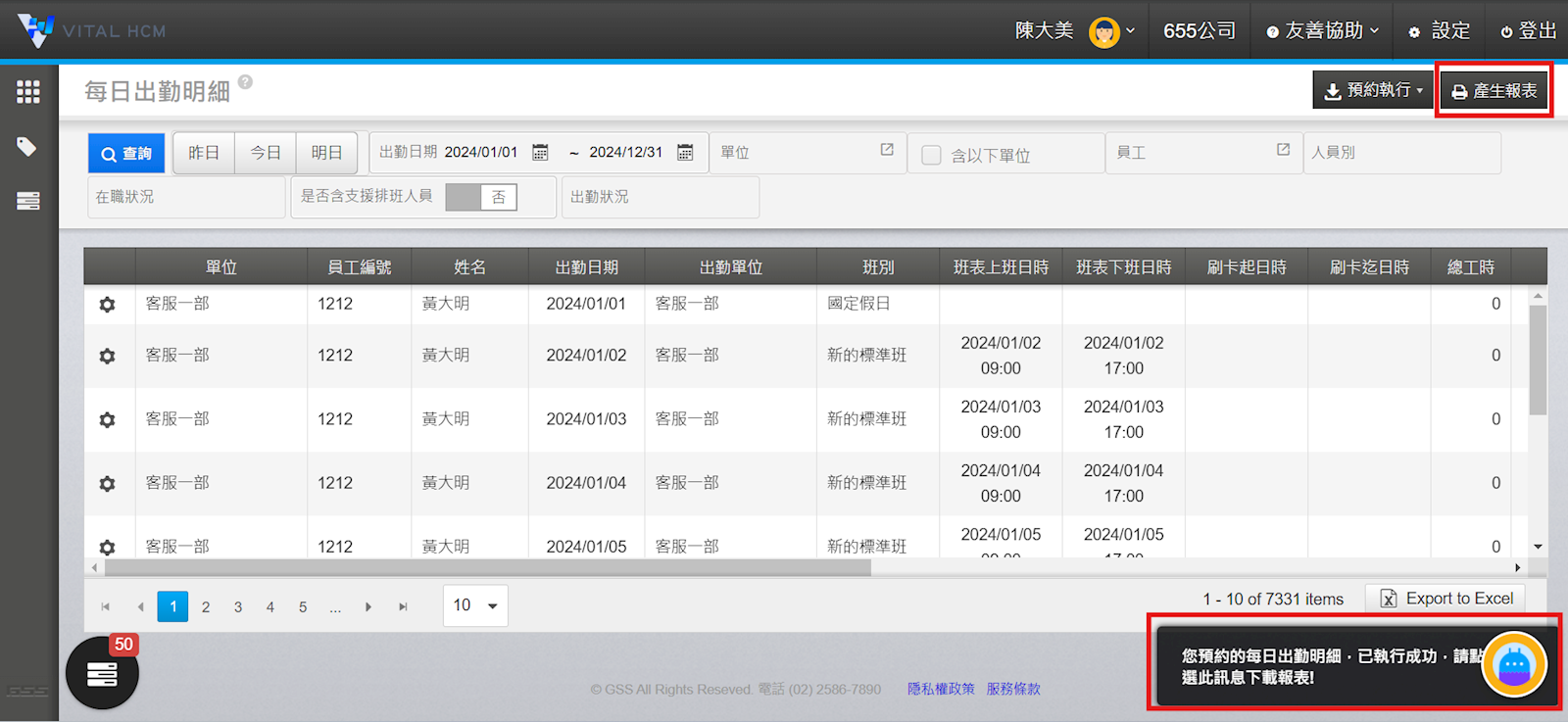The height and width of the screenshot is (722, 1568).
Task: Select the 今日 date tab
Action: [266, 153]
